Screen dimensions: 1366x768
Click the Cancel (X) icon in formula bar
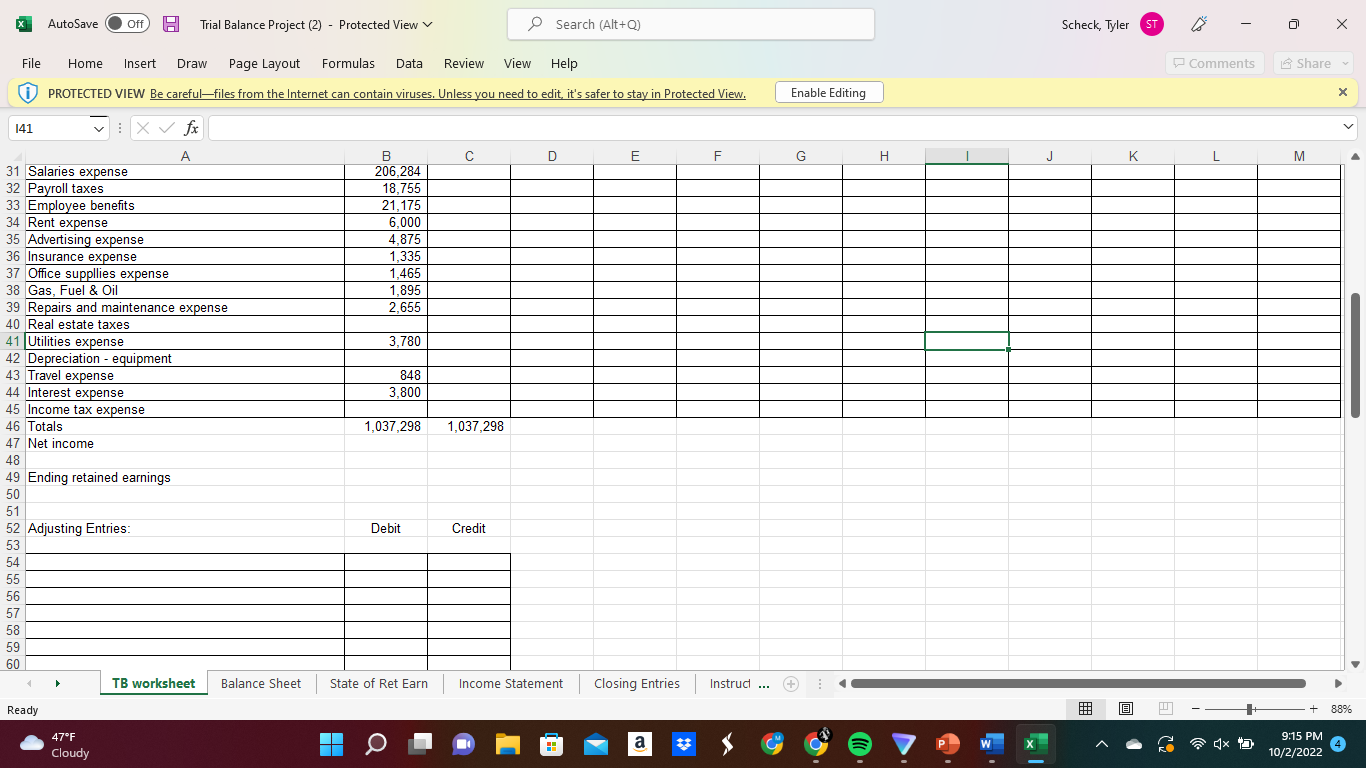(142, 128)
